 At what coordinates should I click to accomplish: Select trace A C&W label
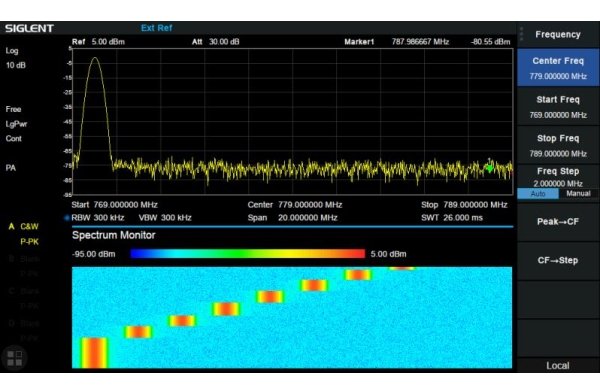coord(23,227)
